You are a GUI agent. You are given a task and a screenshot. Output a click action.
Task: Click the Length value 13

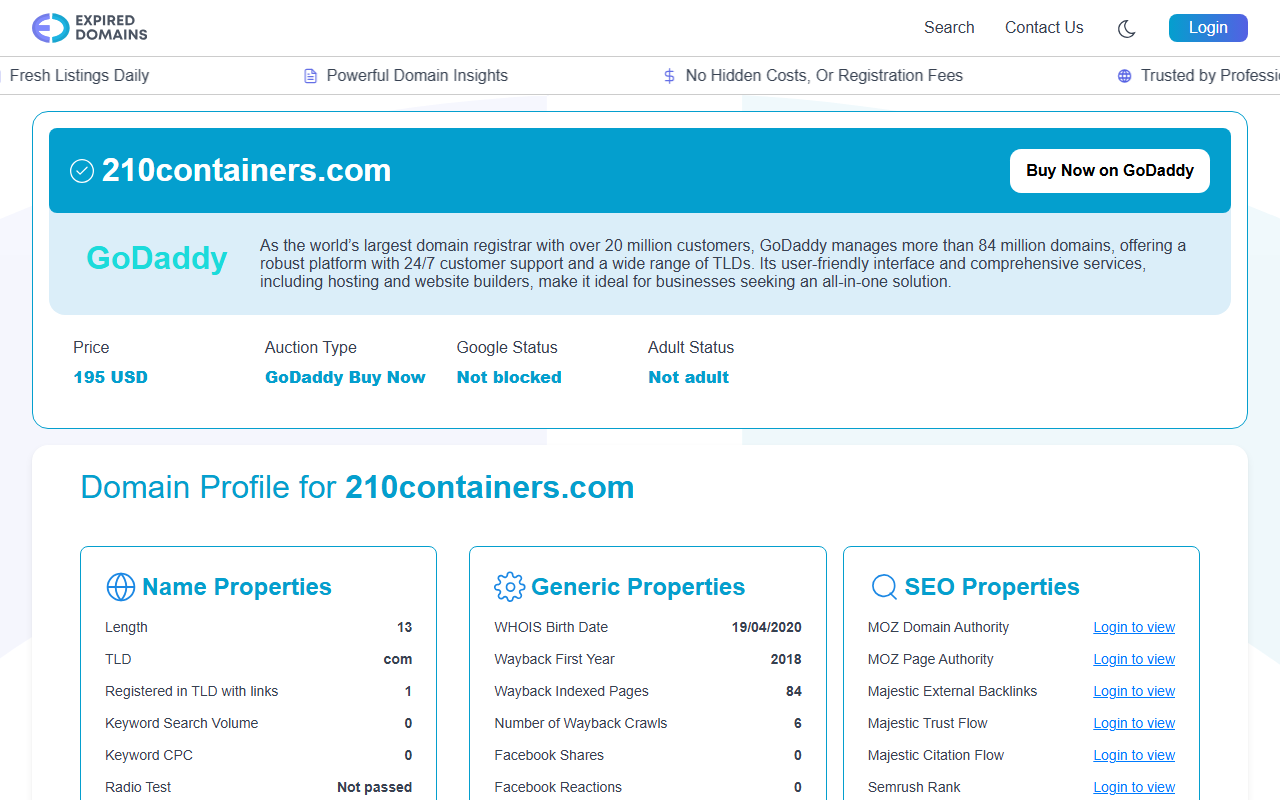404,627
